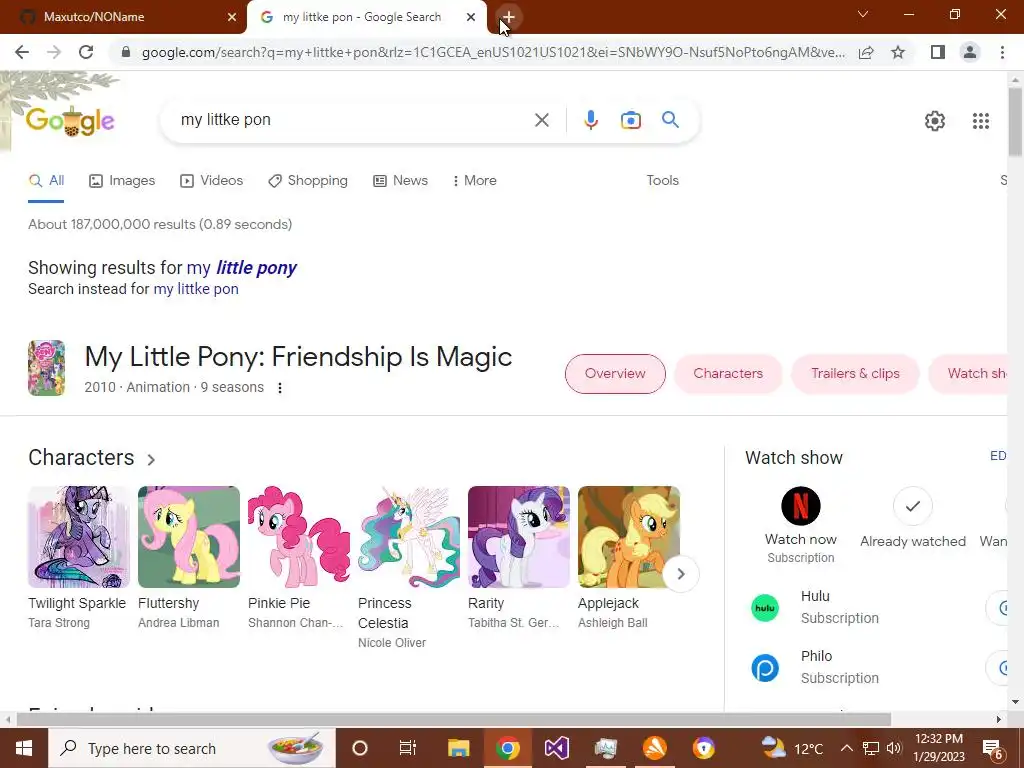Expand the Characters section heading arrow
The width and height of the screenshot is (1024, 768).
[151, 459]
